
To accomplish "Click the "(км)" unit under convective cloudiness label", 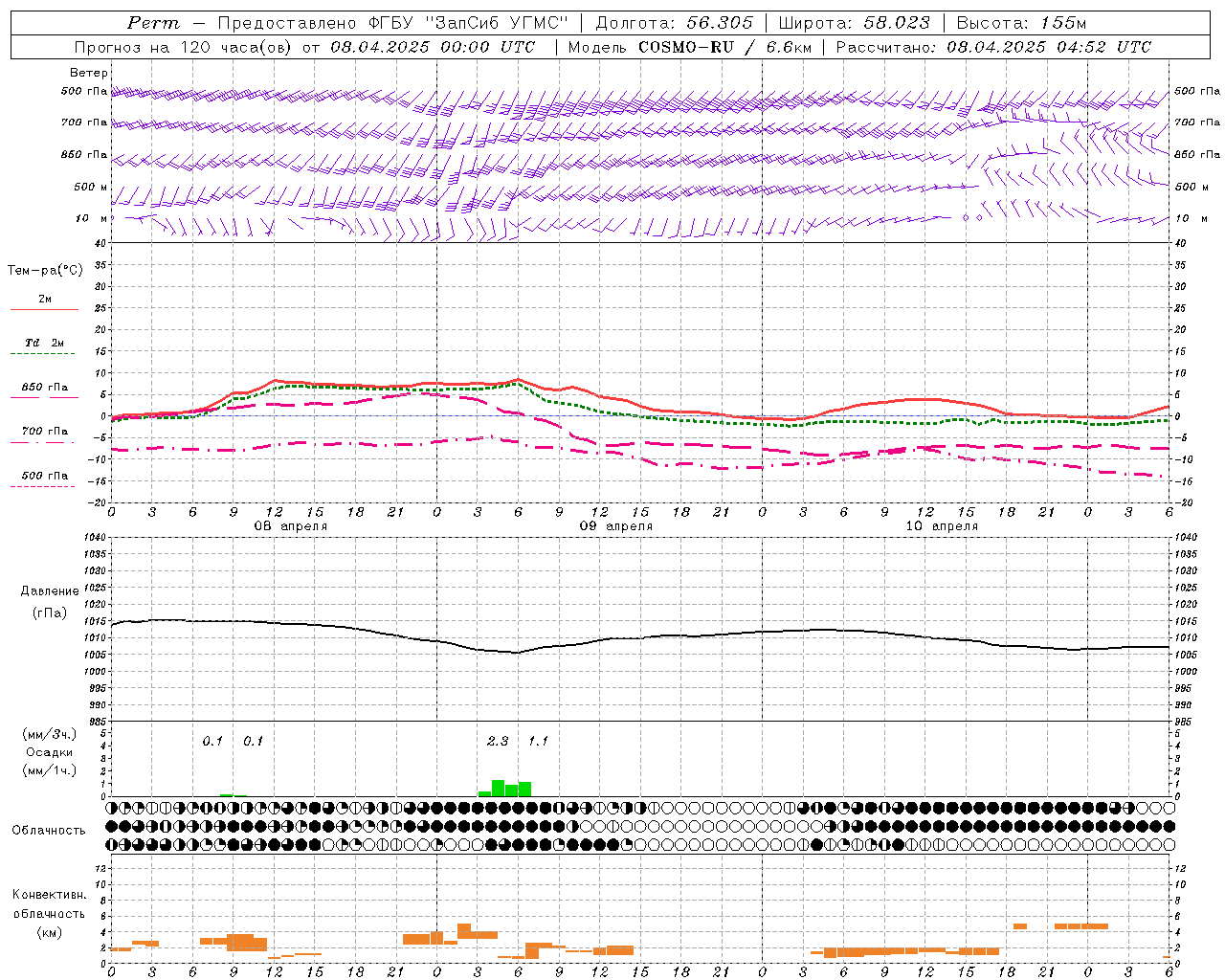I will 49,932.
